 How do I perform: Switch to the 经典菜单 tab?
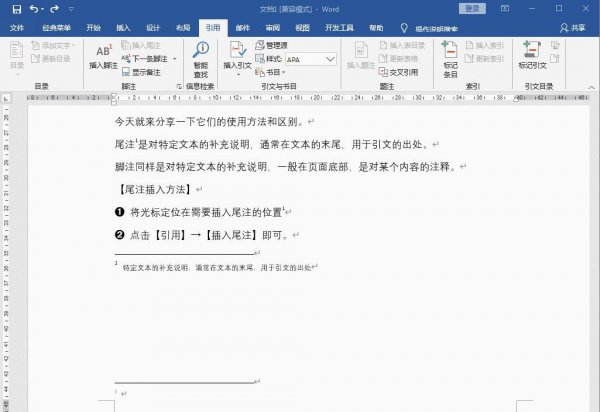click(x=56, y=28)
